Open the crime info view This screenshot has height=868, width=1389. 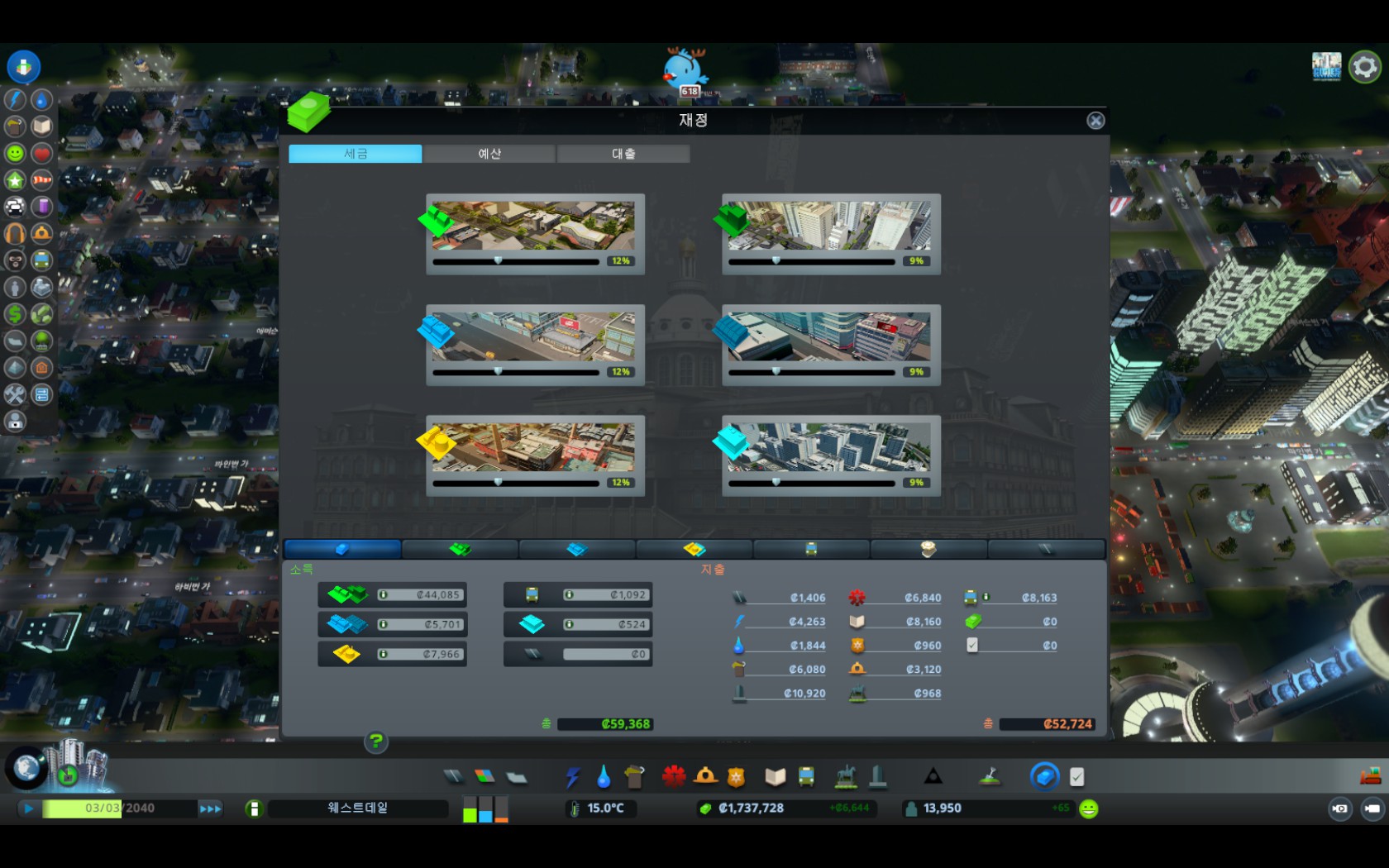pos(15,260)
